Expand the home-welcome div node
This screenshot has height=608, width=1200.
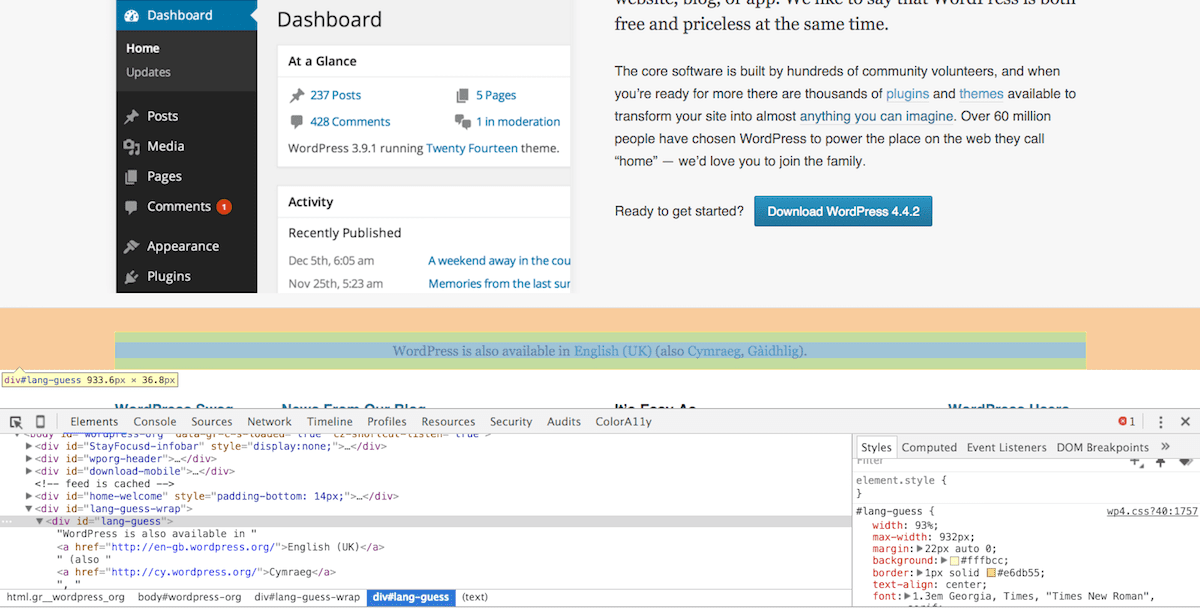coord(29,496)
